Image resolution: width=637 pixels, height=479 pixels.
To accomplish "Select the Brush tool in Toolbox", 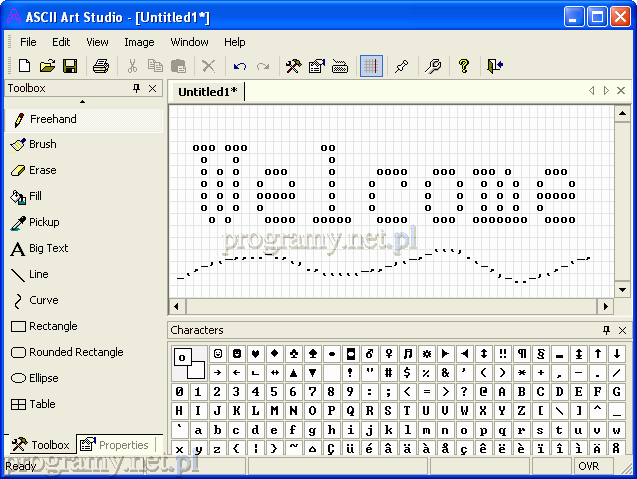I will 42,145.
